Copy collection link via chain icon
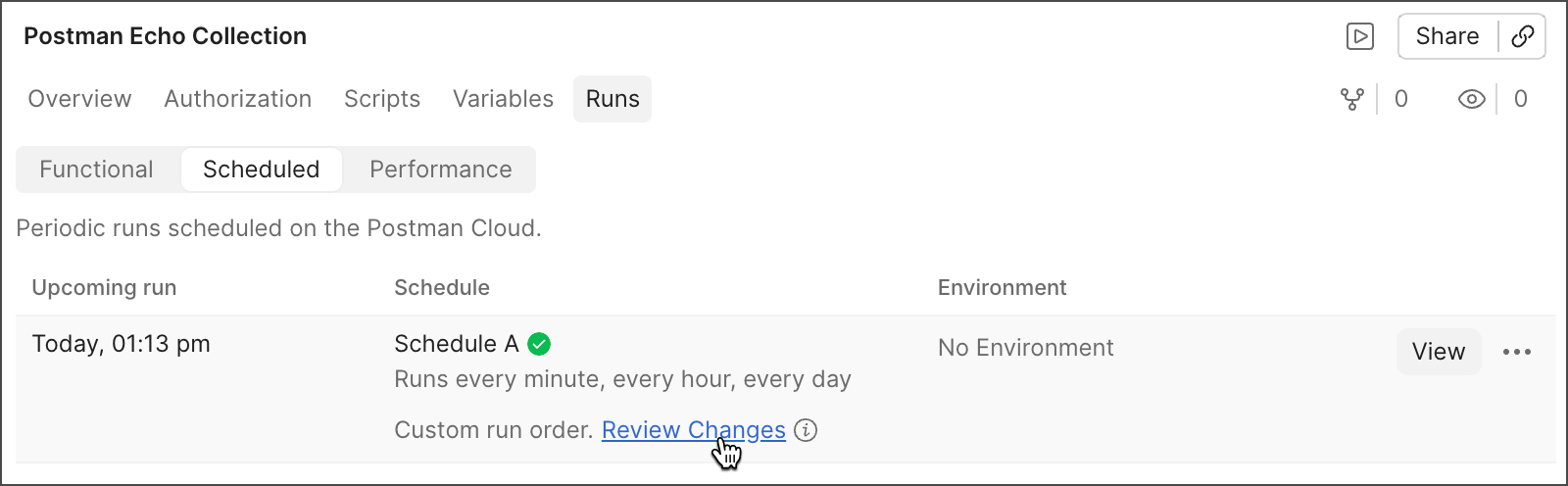Screen dimensions: 1568x486 tap(1522, 37)
